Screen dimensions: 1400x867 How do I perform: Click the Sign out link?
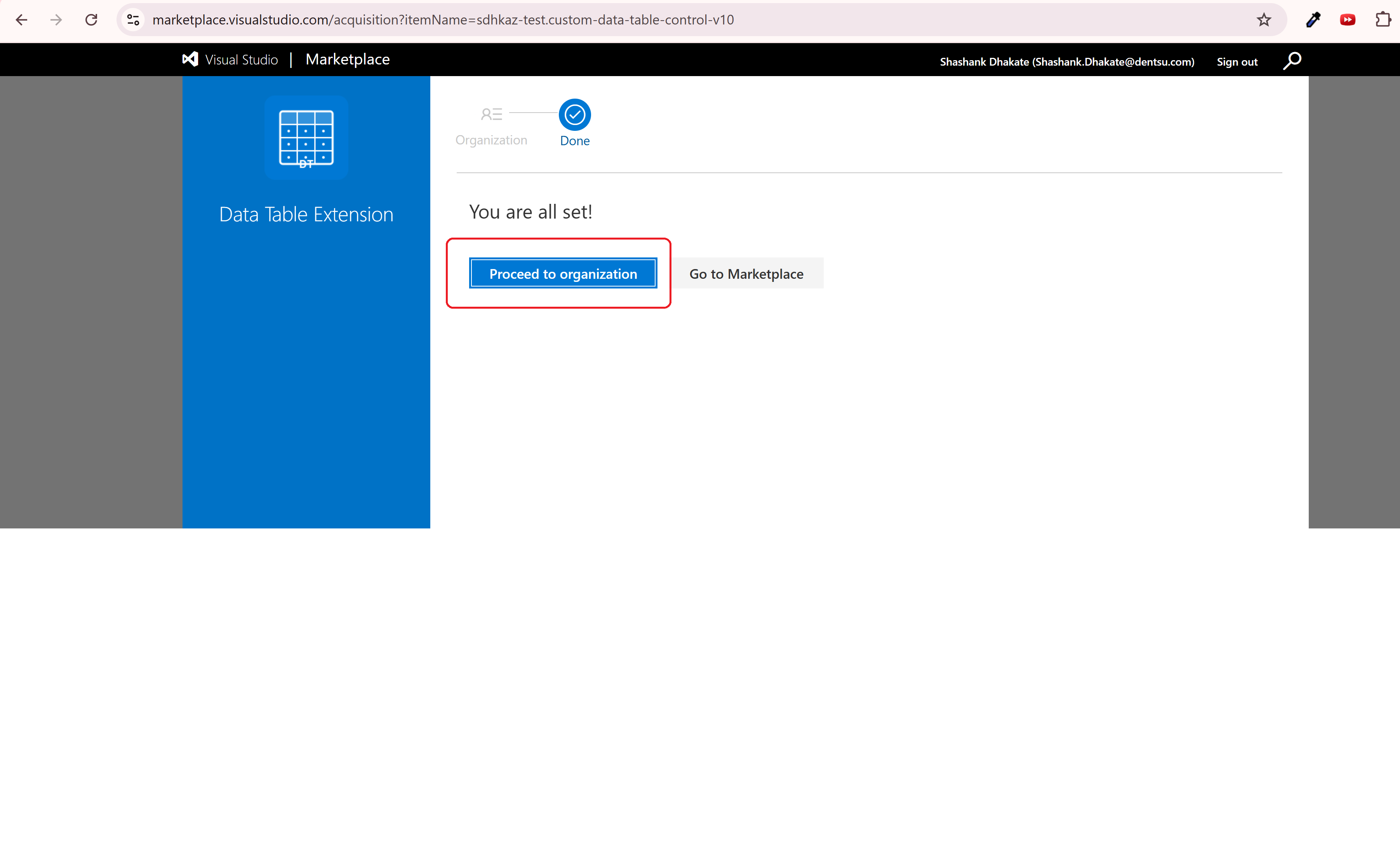1237,62
